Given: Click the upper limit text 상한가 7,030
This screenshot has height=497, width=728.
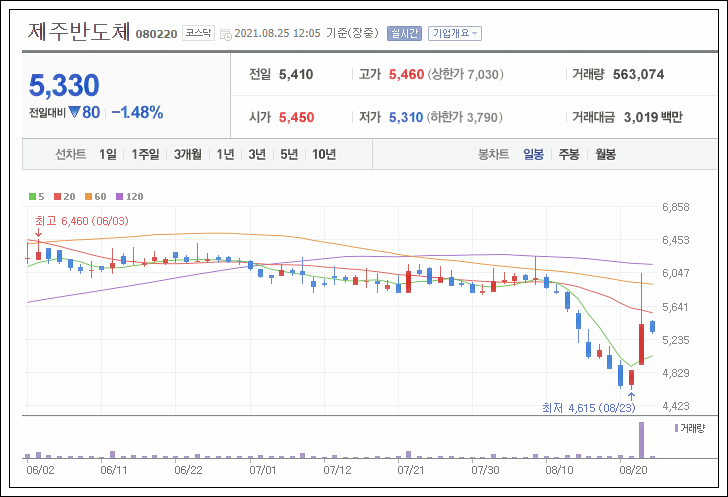Looking at the screenshot, I should coord(465,74).
